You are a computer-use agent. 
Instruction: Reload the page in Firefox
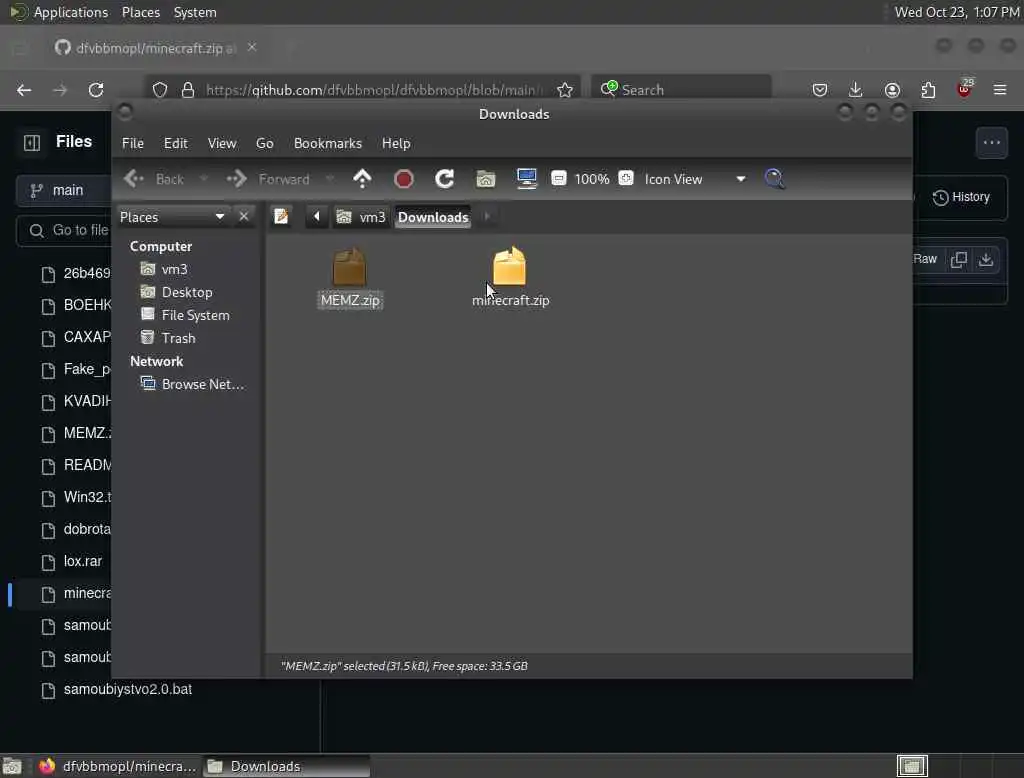tap(96, 90)
